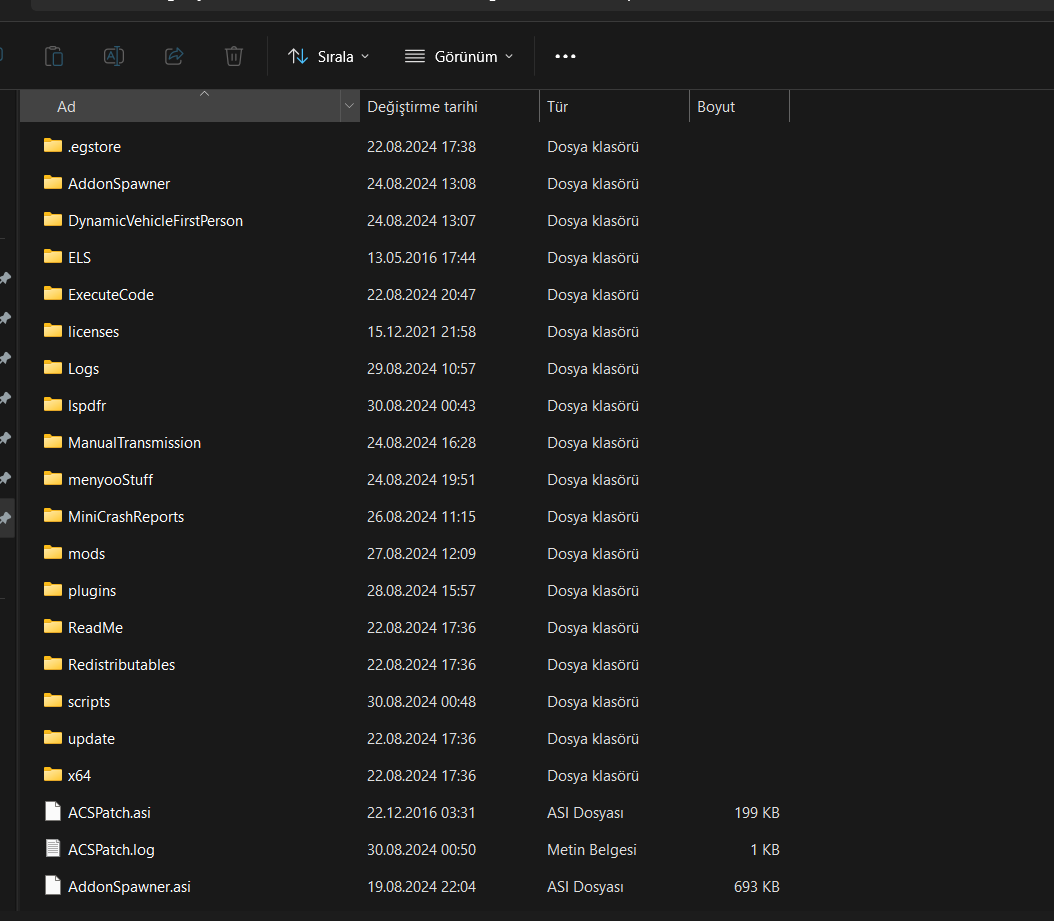Sort by Boyut column header
The image size is (1054, 921).
[716, 106]
